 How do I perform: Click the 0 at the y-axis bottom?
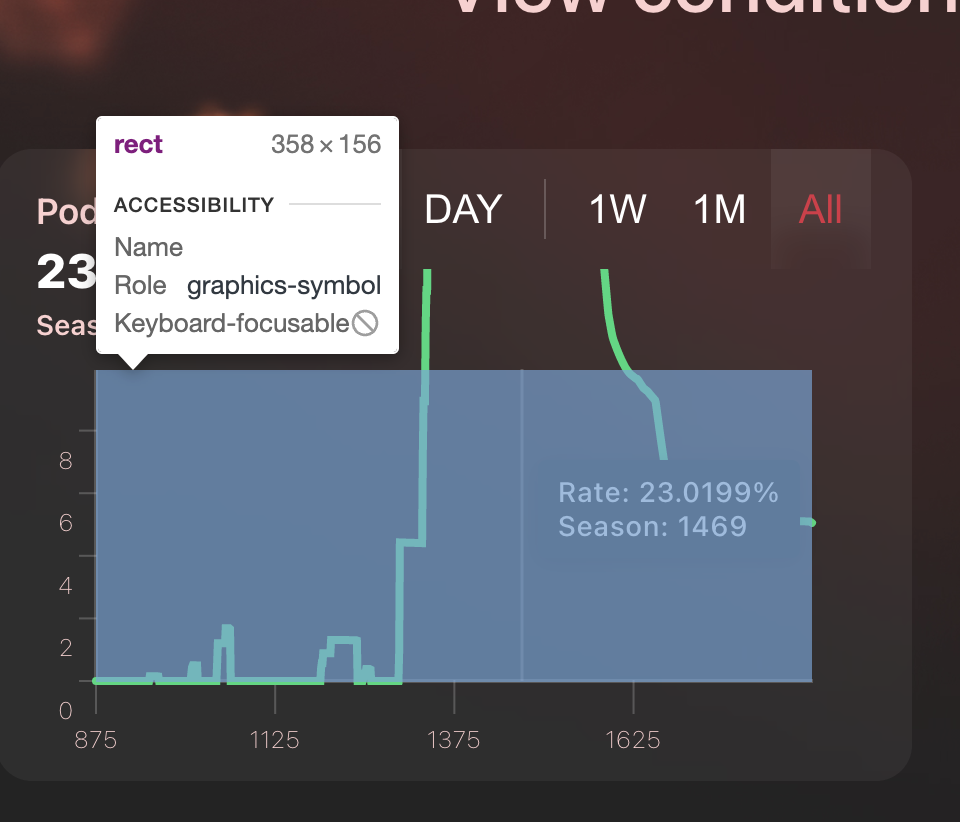click(65, 710)
